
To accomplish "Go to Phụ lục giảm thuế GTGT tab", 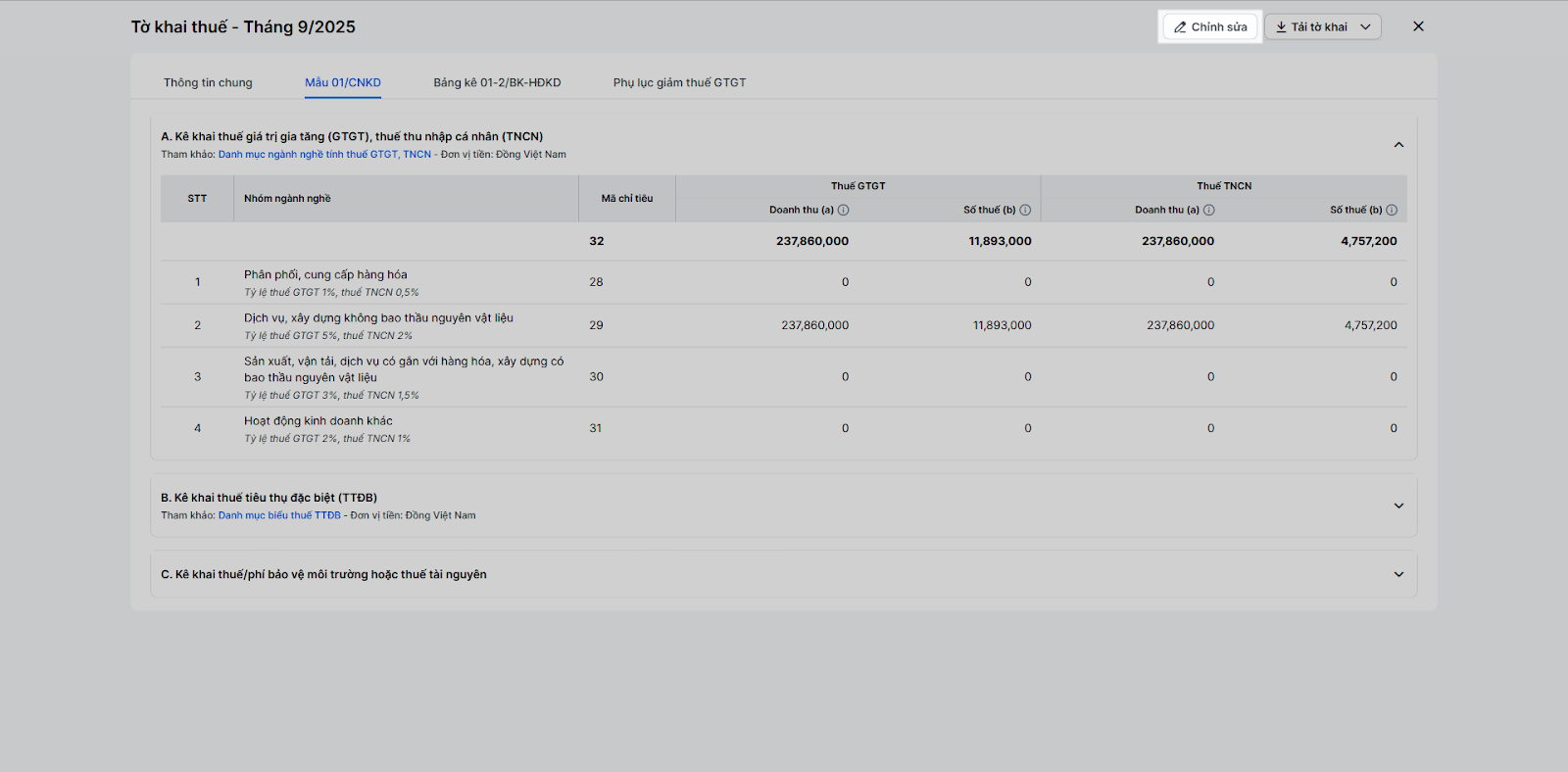I will pyautogui.click(x=679, y=82).
